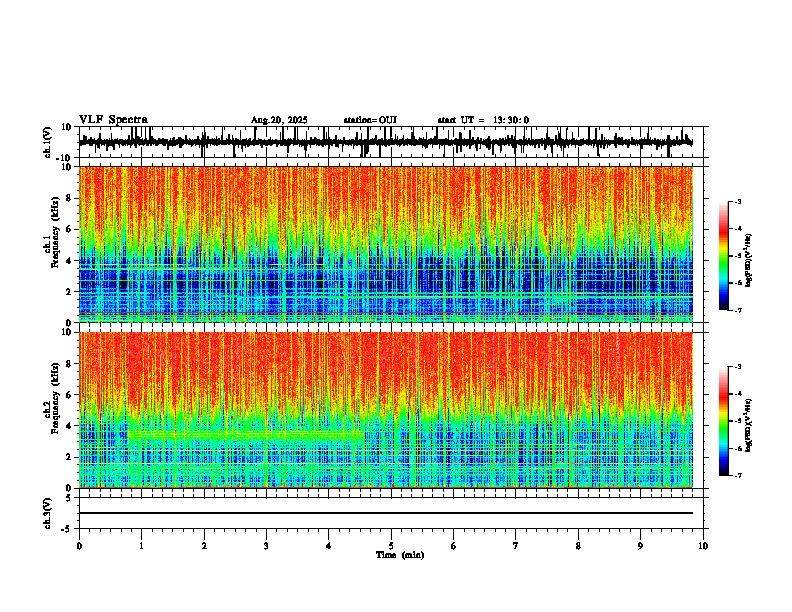Viewport: 792px width, 612px height.
Task: Click the time axis tick label "0"
Action: coord(79,546)
